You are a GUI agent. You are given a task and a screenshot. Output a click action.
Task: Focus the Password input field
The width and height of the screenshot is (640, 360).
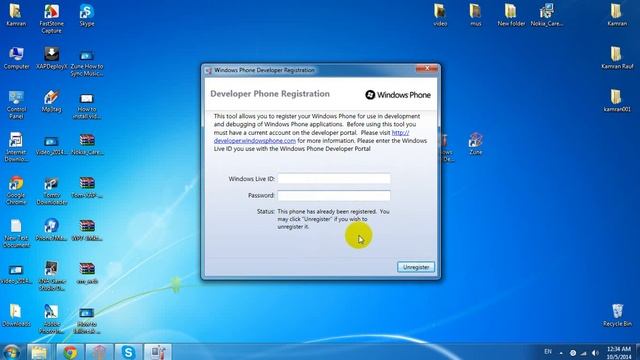(x=334, y=196)
